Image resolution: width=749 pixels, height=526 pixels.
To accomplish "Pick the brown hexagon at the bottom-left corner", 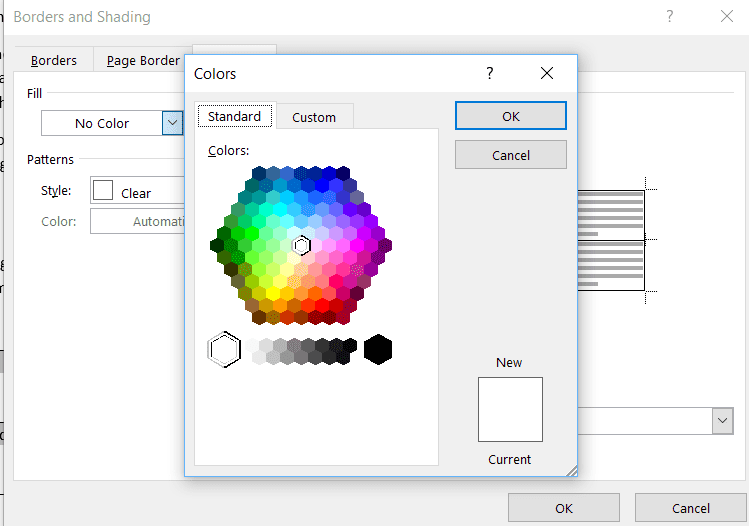I will pos(259,317).
